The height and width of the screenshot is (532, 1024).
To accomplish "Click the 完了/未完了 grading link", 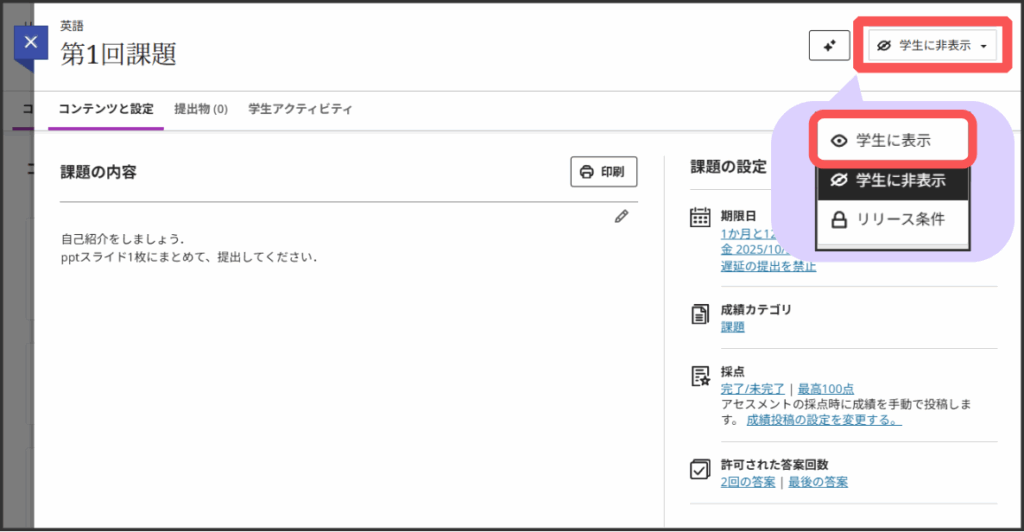I will click(x=752, y=388).
